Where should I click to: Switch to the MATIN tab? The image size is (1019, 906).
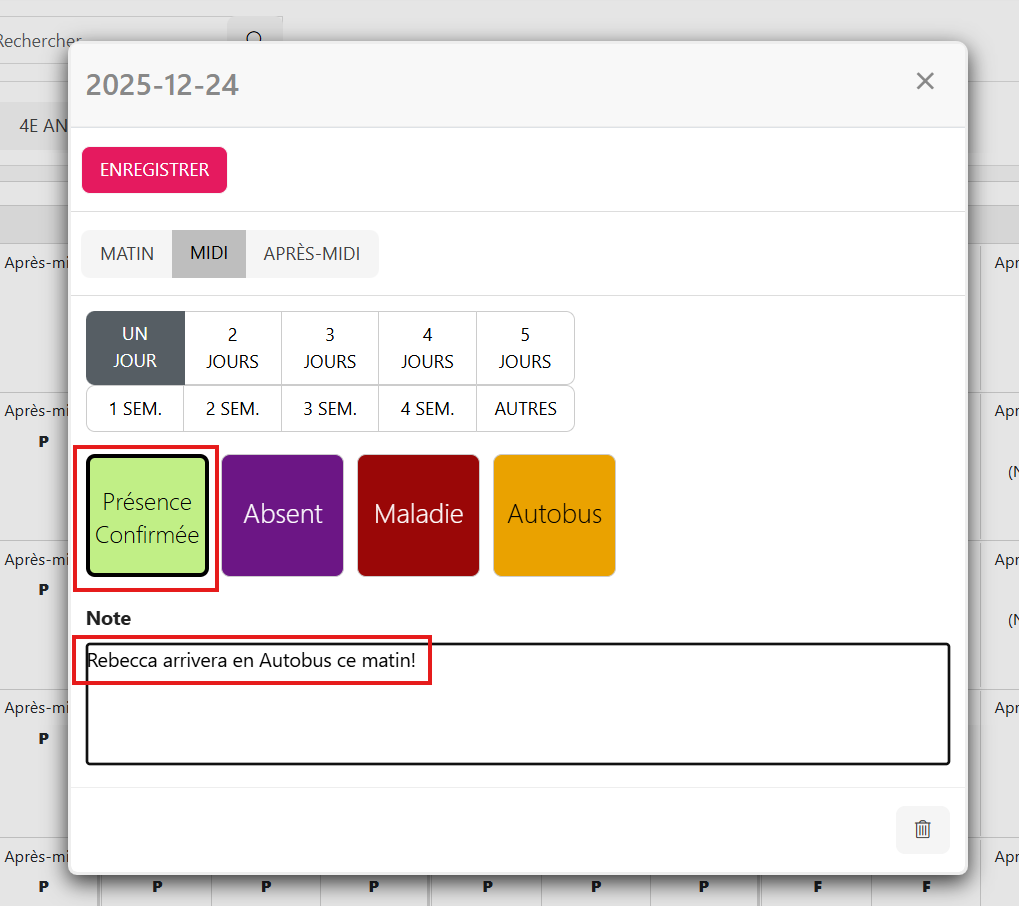click(127, 254)
